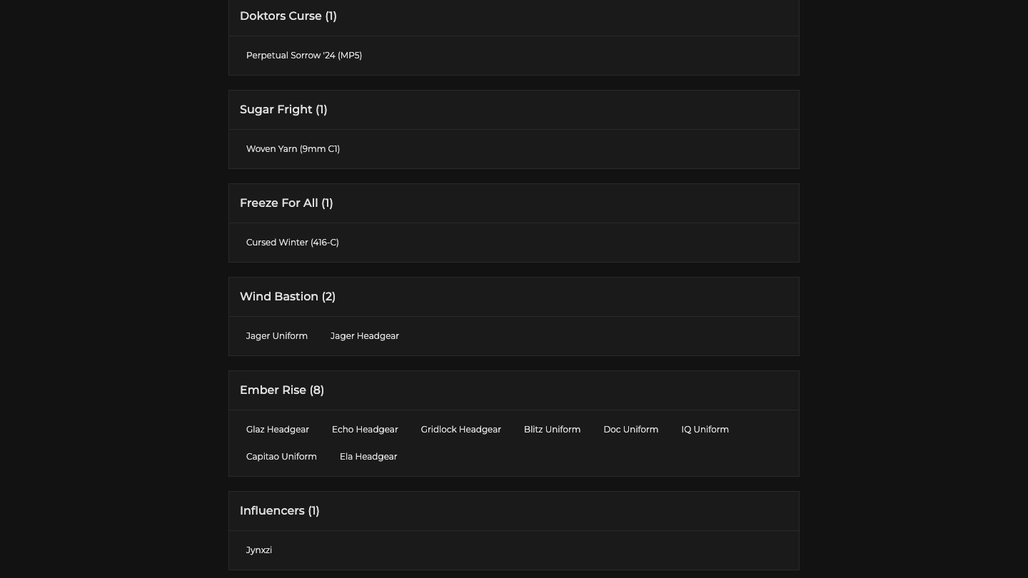The height and width of the screenshot is (578, 1028).
Task: Choose the Jager Headgear item
Action: click(x=364, y=336)
